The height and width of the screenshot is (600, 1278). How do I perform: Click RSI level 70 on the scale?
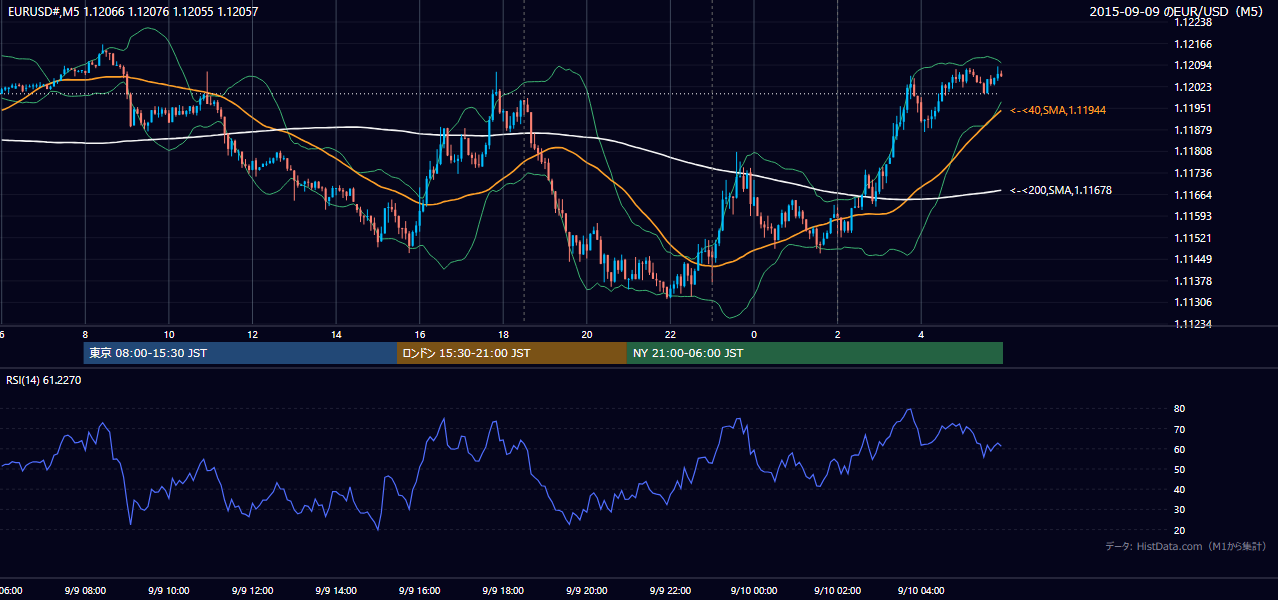tap(1180, 429)
